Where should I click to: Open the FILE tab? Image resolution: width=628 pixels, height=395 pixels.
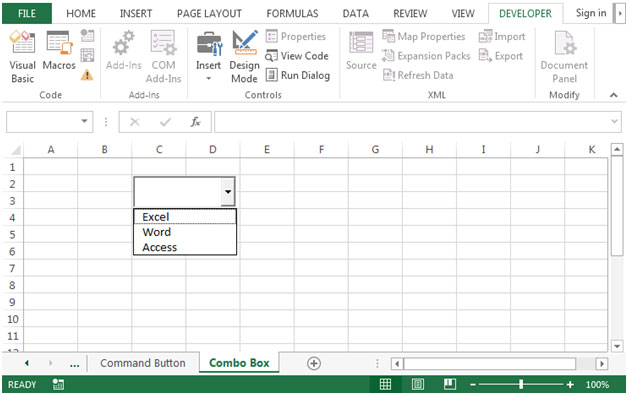pyautogui.click(x=27, y=13)
